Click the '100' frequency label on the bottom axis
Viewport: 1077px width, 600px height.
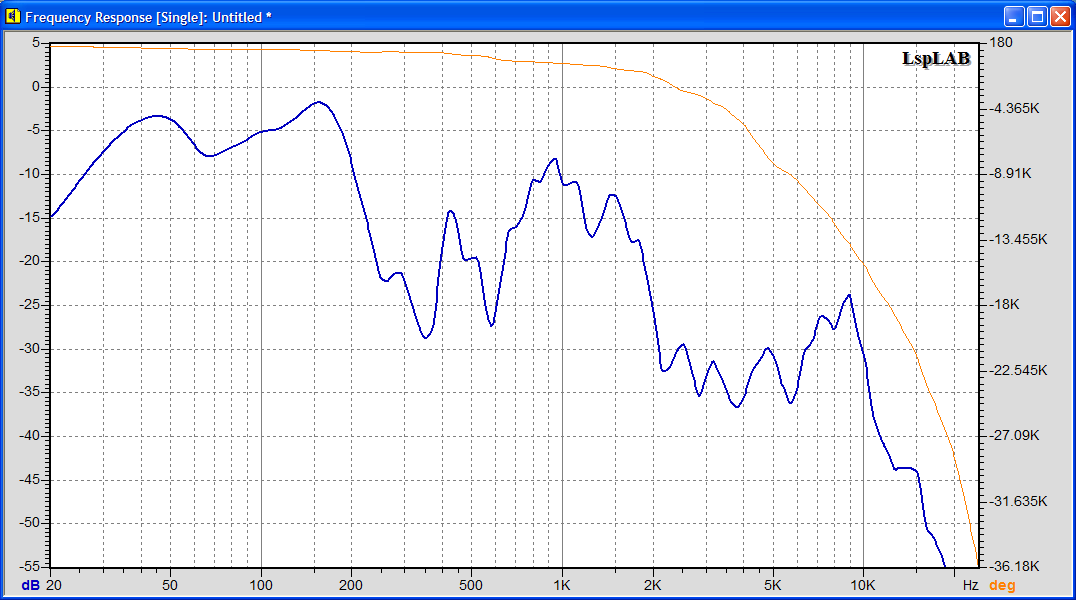[x=261, y=586]
